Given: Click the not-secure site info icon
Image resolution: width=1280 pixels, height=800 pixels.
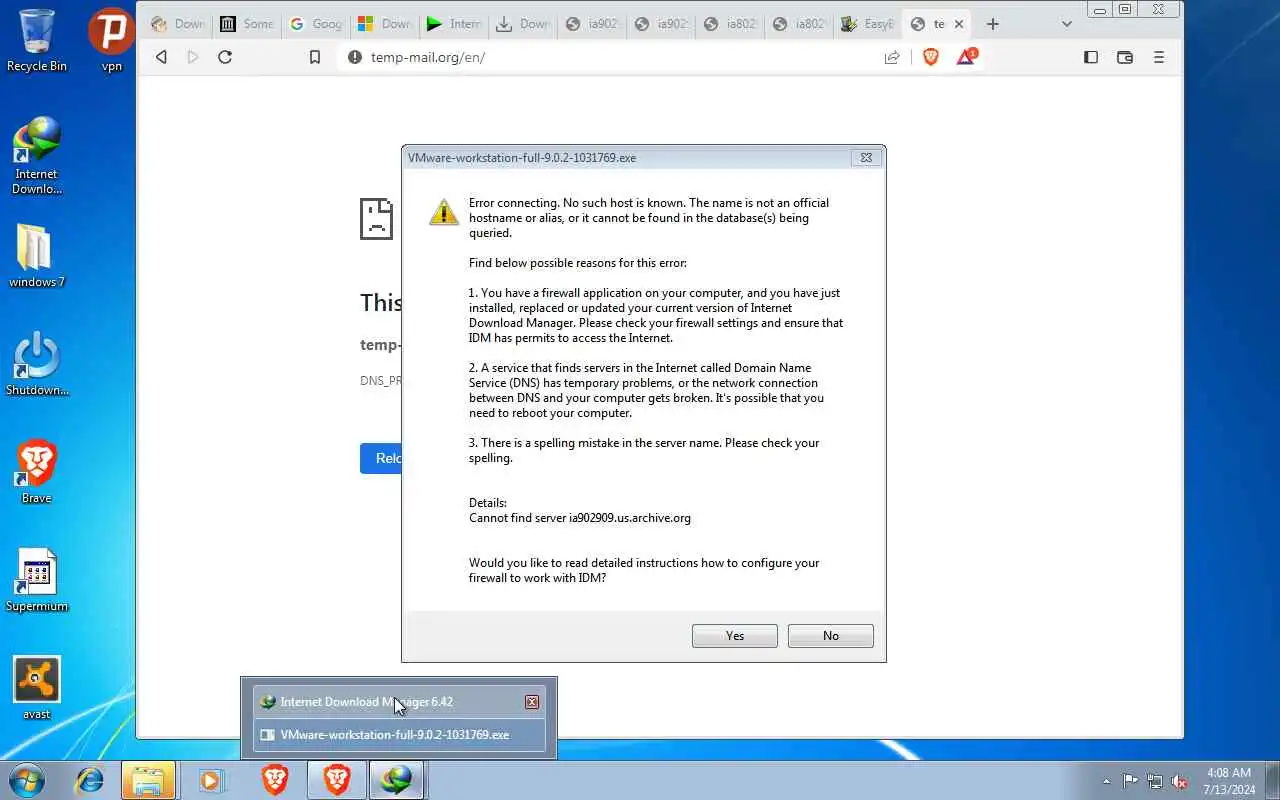Looking at the screenshot, I should pyautogui.click(x=354, y=57).
